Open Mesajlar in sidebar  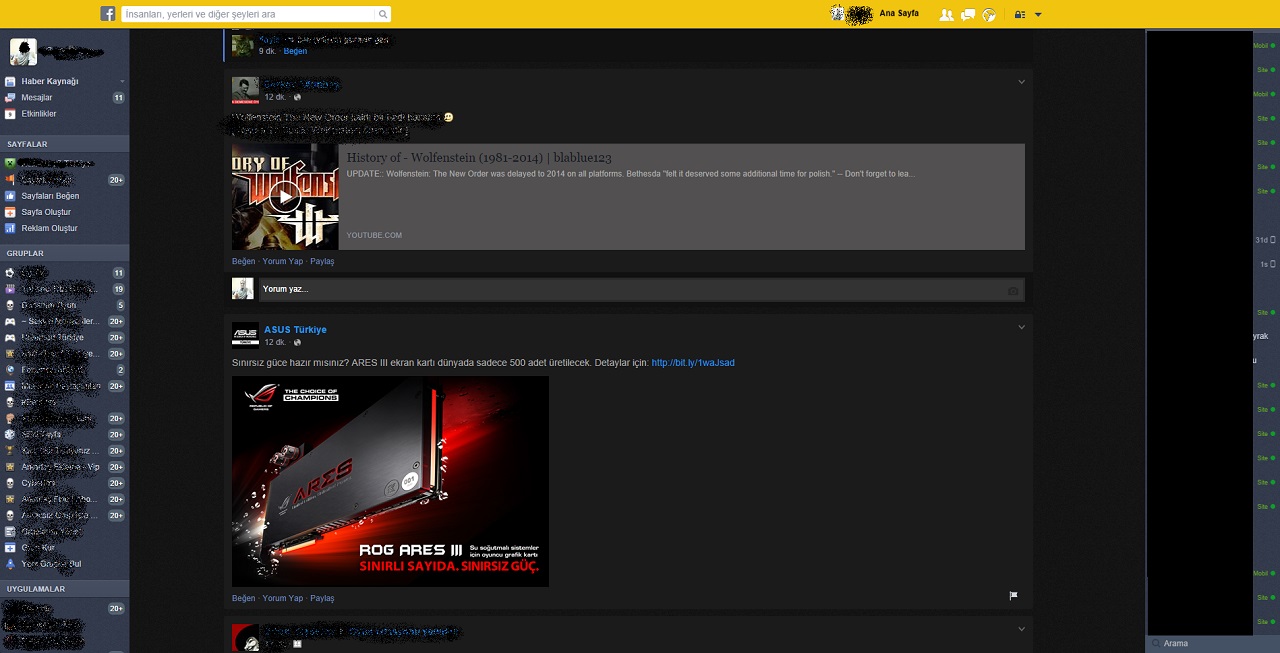[37, 98]
